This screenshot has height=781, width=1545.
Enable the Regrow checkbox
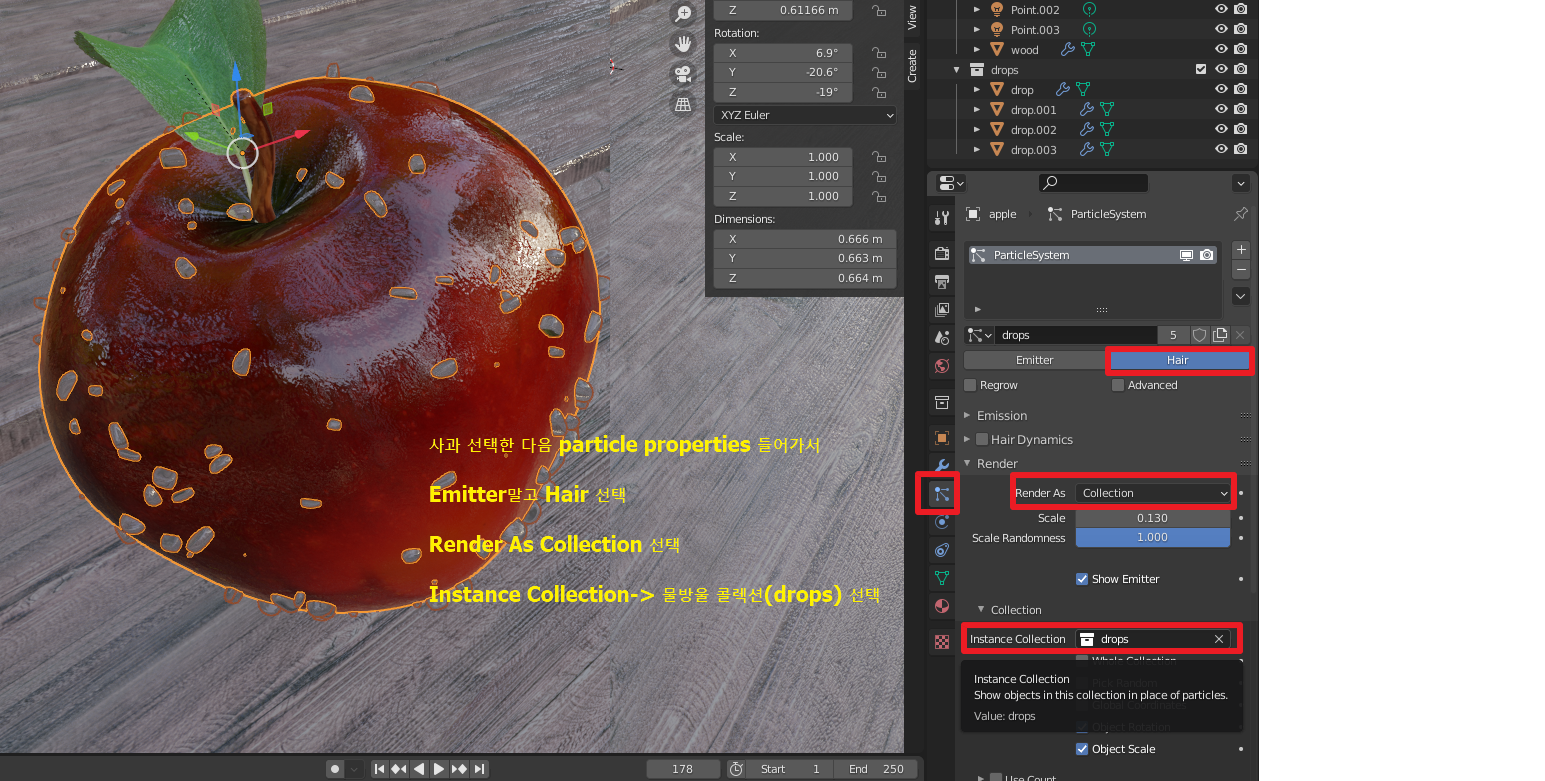pos(970,385)
